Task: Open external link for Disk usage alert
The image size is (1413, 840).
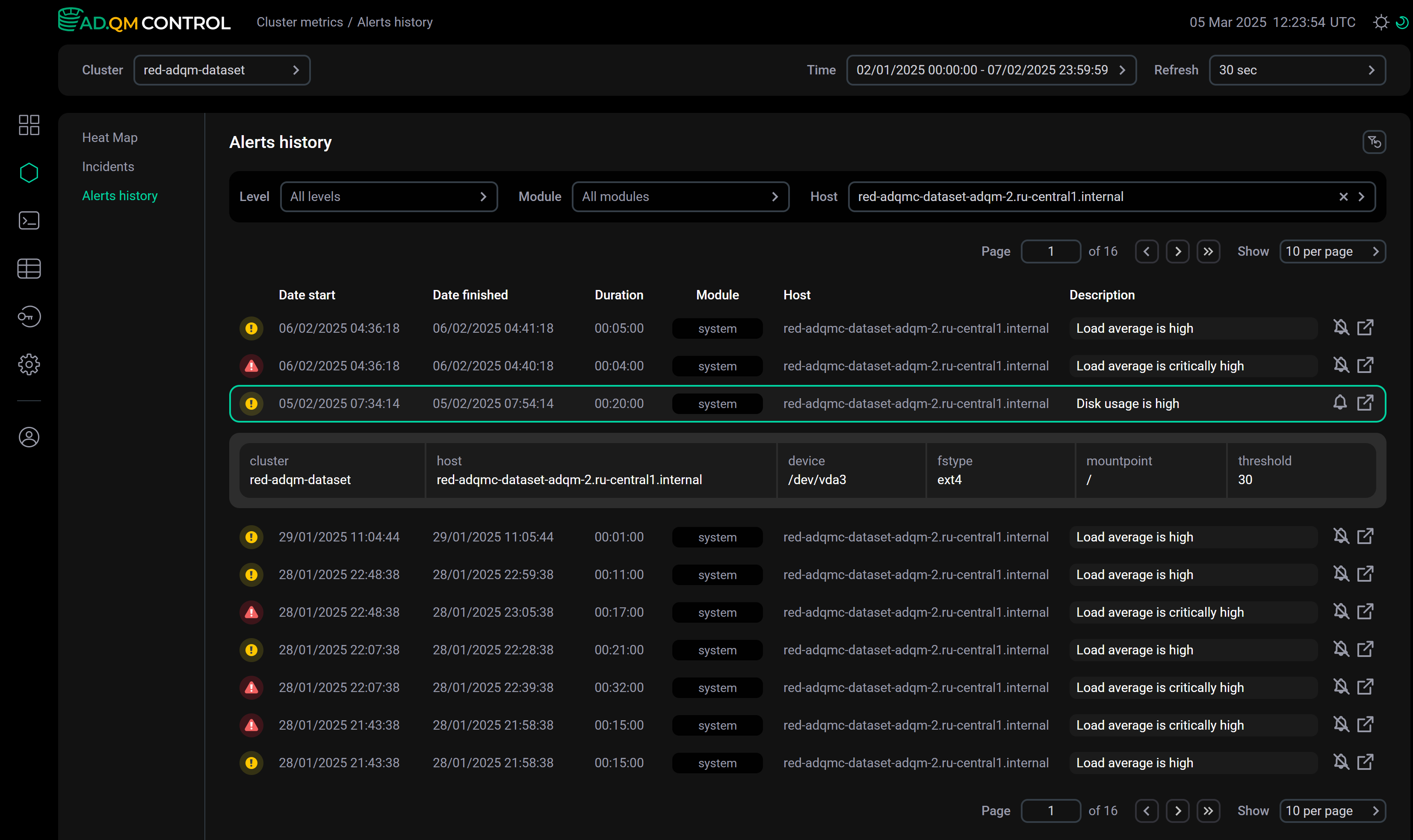Action: click(1365, 402)
